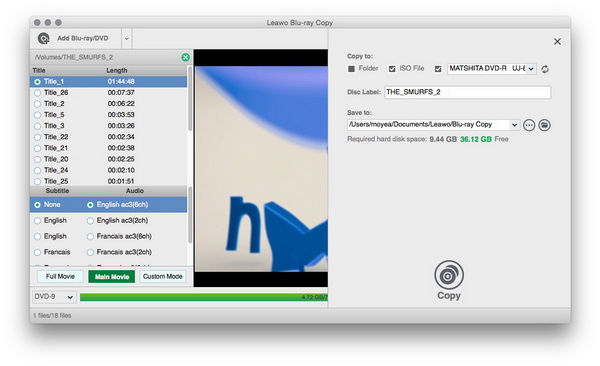Open the output folder icon

(x=545, y=125)
